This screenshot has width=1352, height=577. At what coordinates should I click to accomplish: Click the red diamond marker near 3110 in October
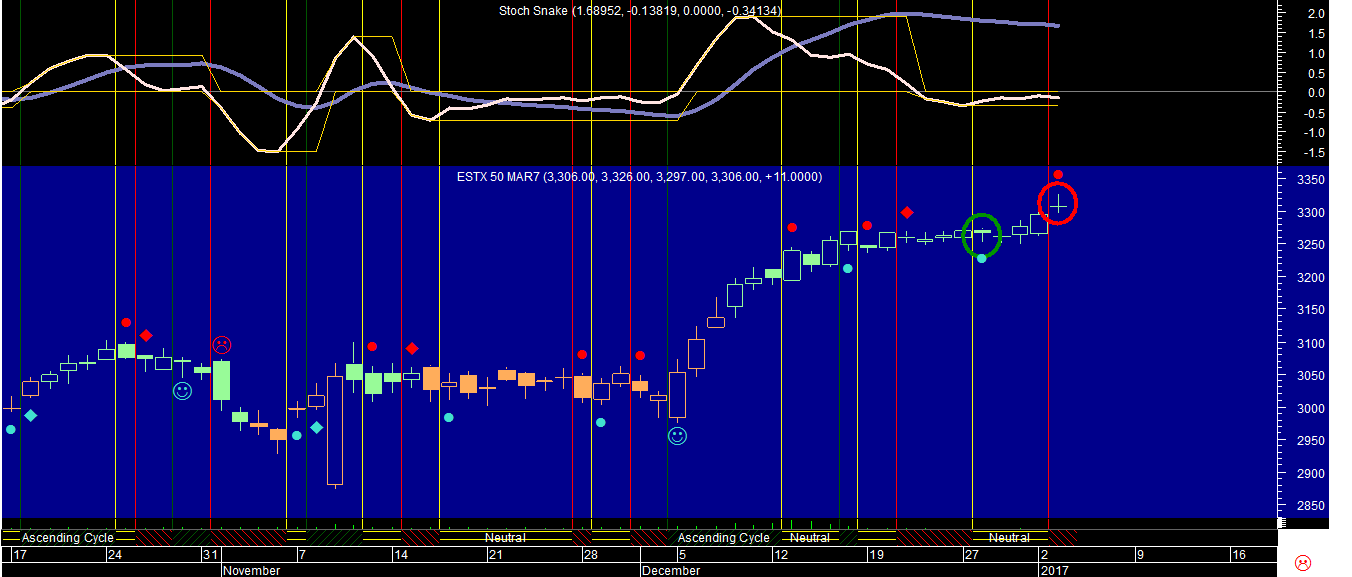pos(146,335)
